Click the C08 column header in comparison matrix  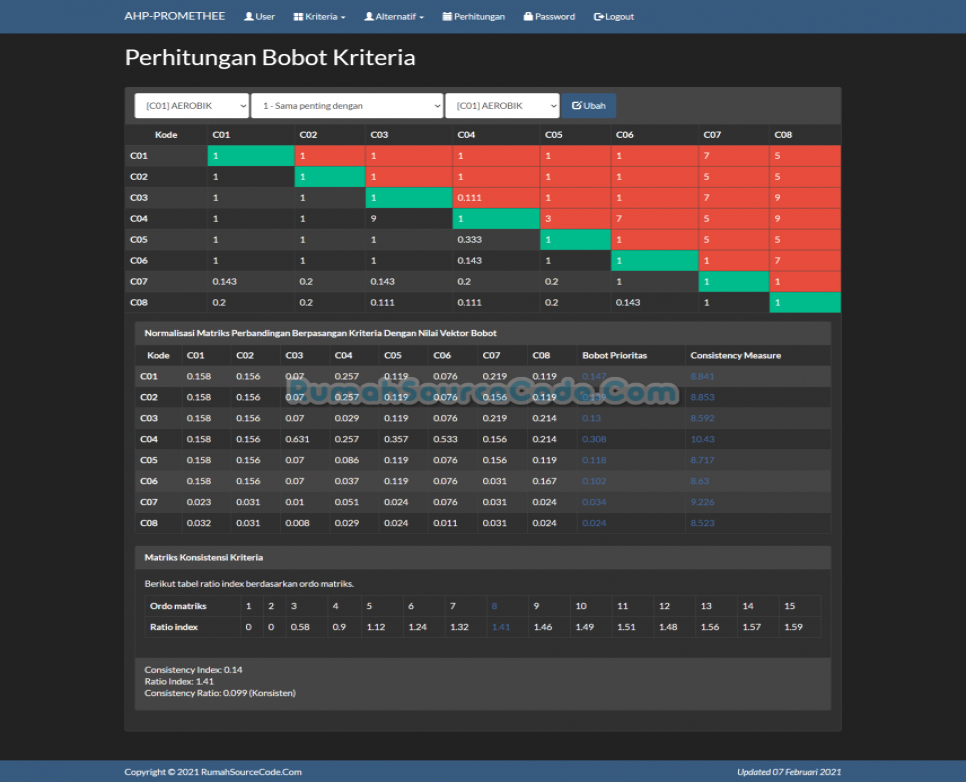point(783,135)
